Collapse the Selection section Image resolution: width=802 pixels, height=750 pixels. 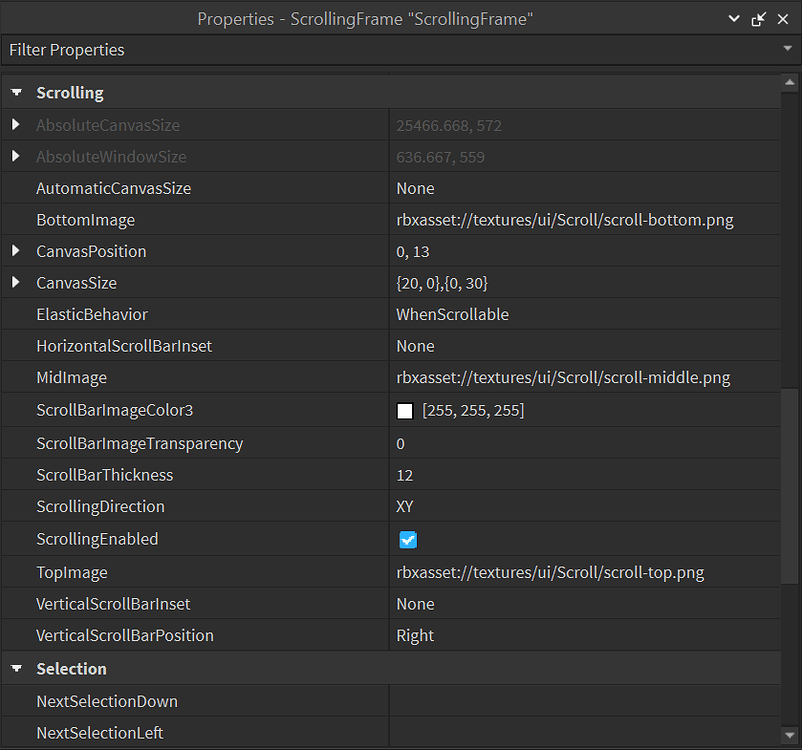(x=16, y=668)
